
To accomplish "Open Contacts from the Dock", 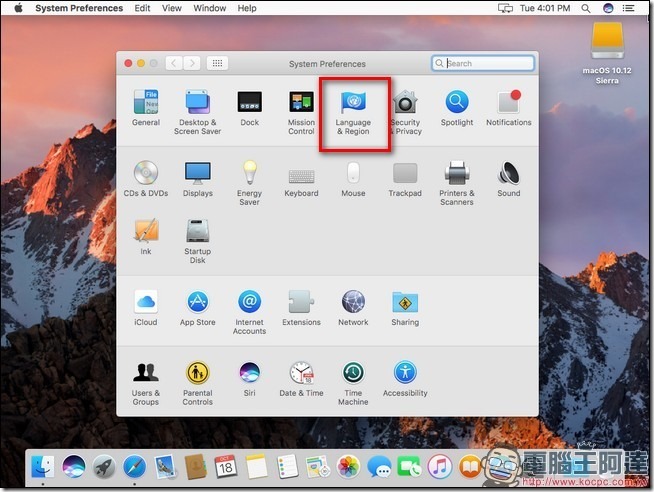I will pos(196,466).
